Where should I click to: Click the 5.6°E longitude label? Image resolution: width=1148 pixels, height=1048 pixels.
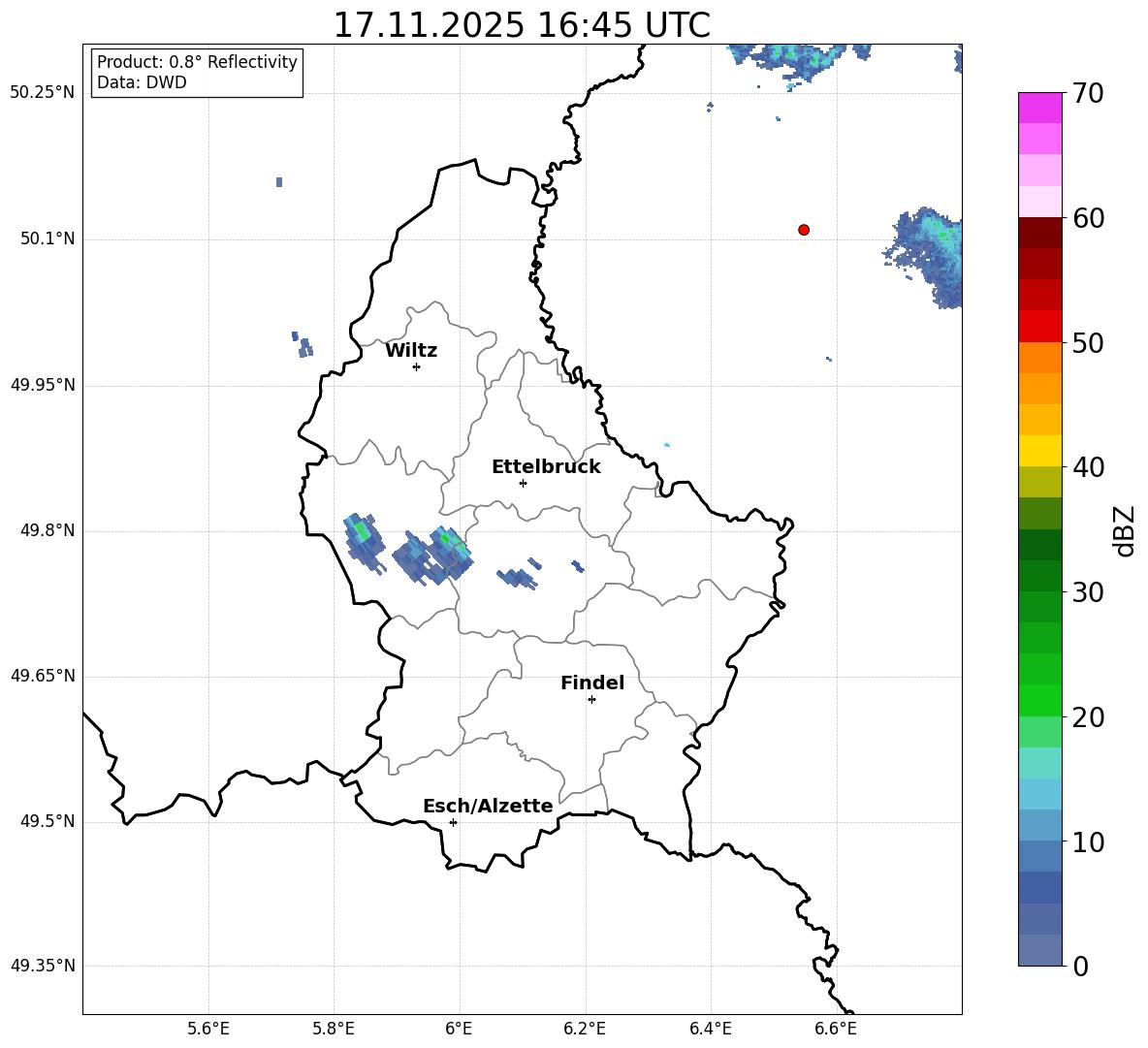pos(208,1029)
